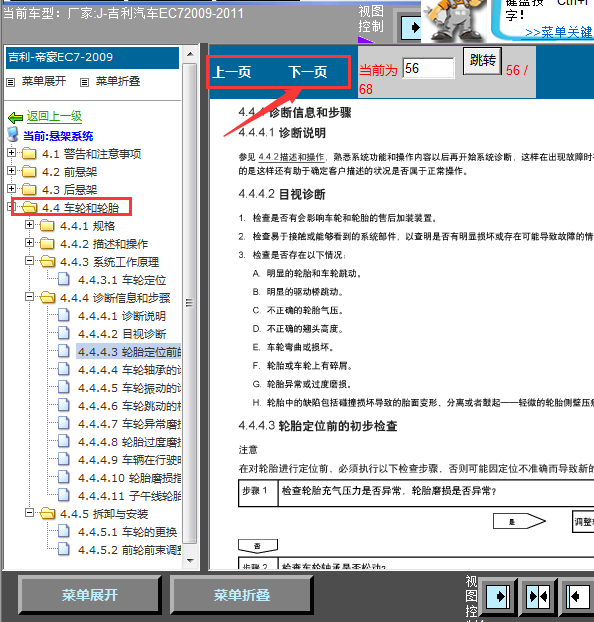
Task: Click 当前:悬架系统 label
Action: pyautogui.click(x=58, y=136)
